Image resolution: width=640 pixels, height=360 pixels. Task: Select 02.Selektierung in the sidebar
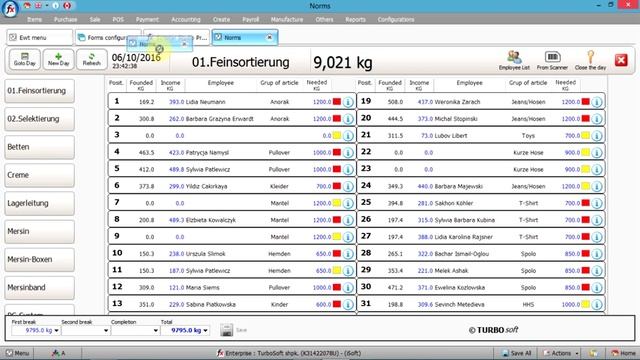coord(39,119)
